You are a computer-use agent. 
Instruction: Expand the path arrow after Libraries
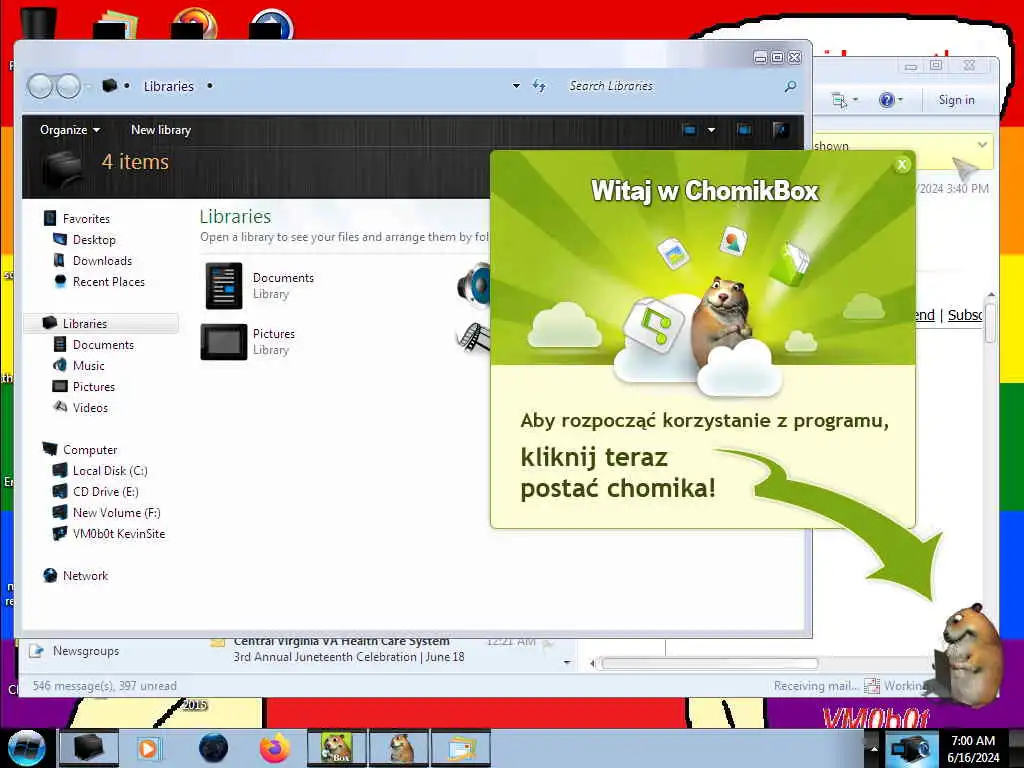(210, 86)
